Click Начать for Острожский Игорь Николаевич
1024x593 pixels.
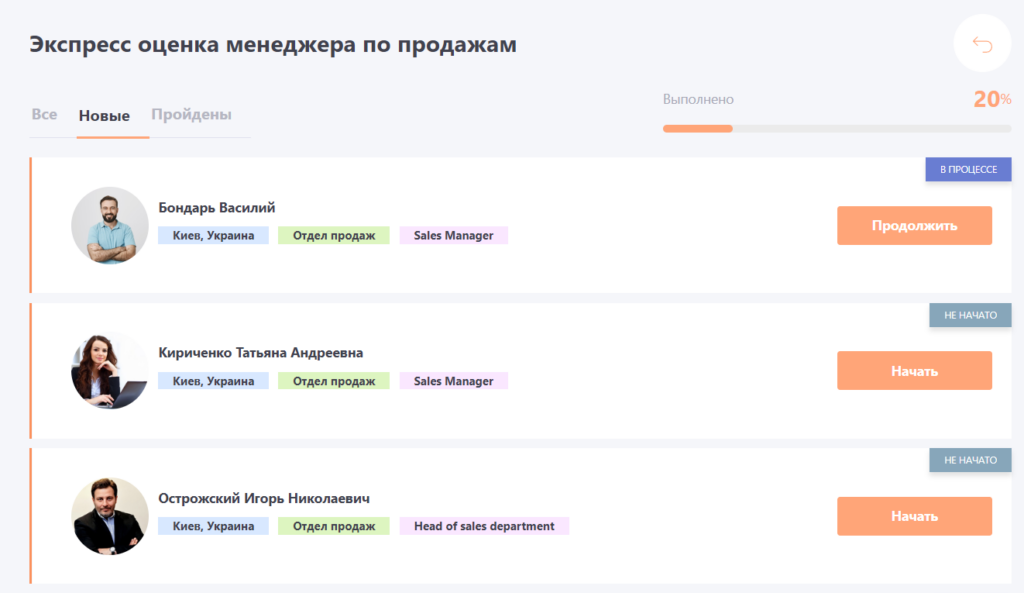(x=914, y=516)
